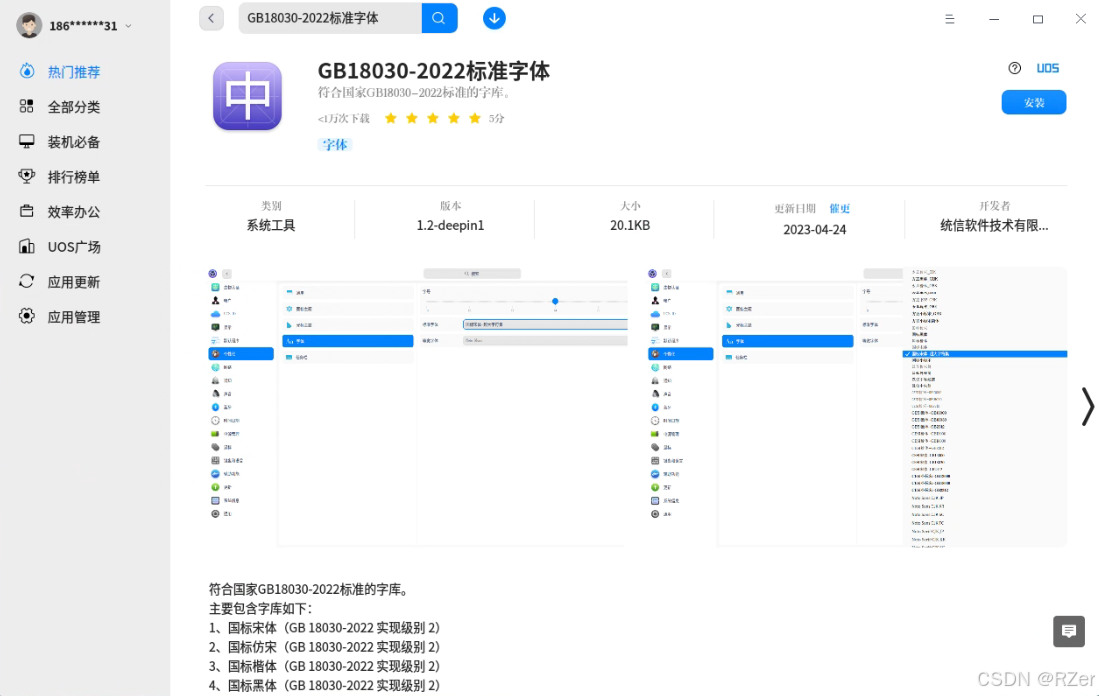Show next screenshots with right chevron
The width and height of the screenshot is (1099, 696).
pos(1087,407)
